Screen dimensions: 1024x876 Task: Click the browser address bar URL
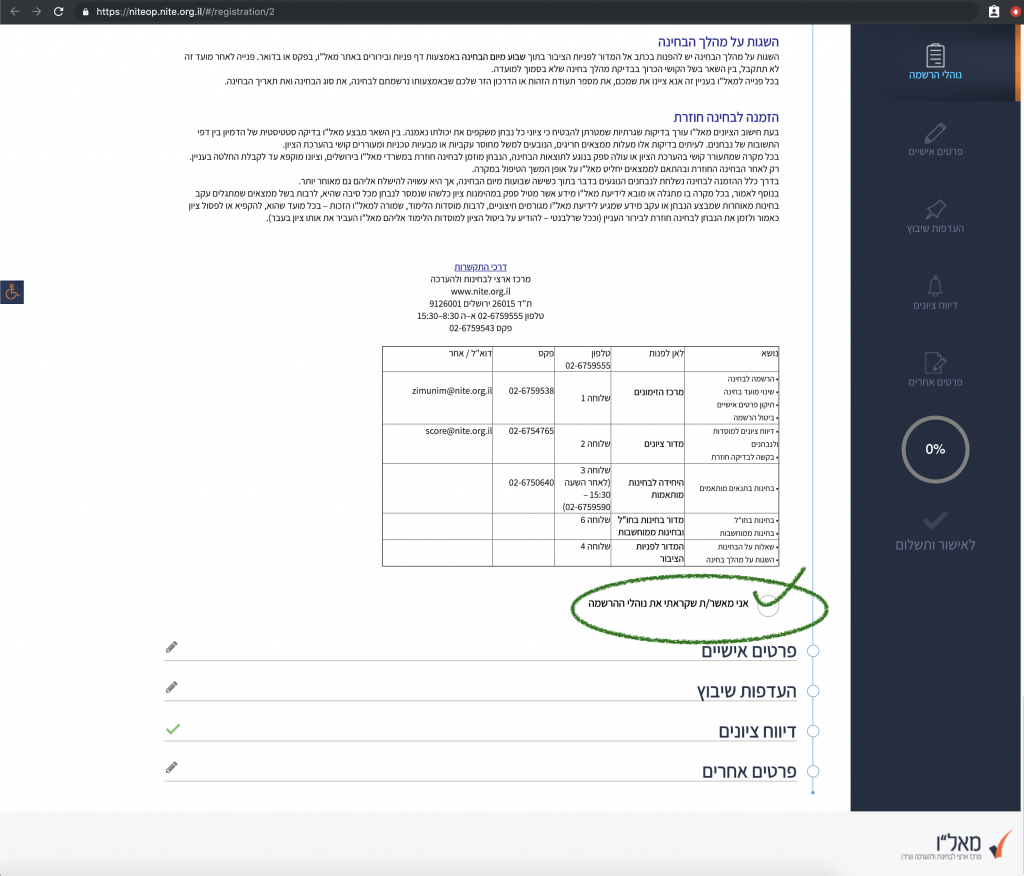tap(180, 12)
